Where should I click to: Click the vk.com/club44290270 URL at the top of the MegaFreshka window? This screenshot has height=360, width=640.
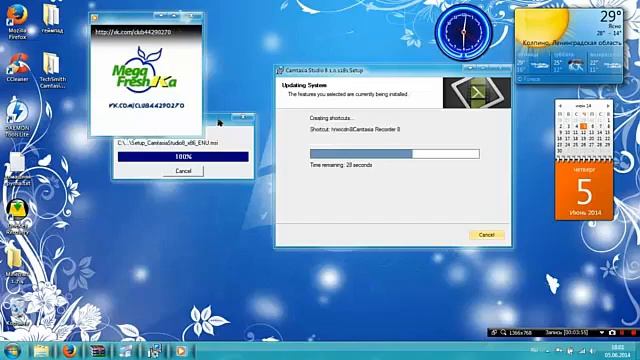tap(133, 32)
